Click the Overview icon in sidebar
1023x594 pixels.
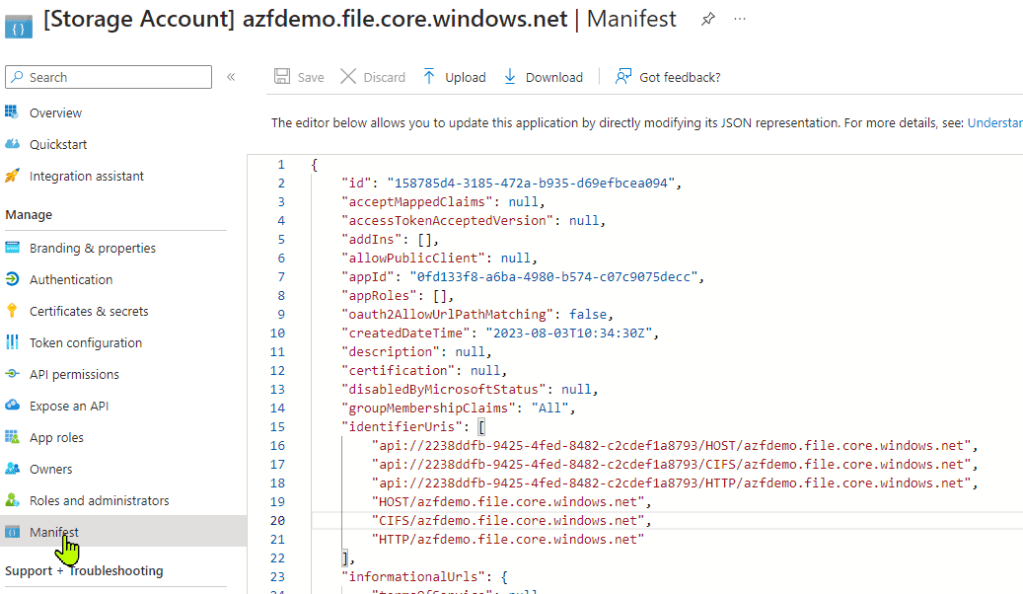[13, 113]
